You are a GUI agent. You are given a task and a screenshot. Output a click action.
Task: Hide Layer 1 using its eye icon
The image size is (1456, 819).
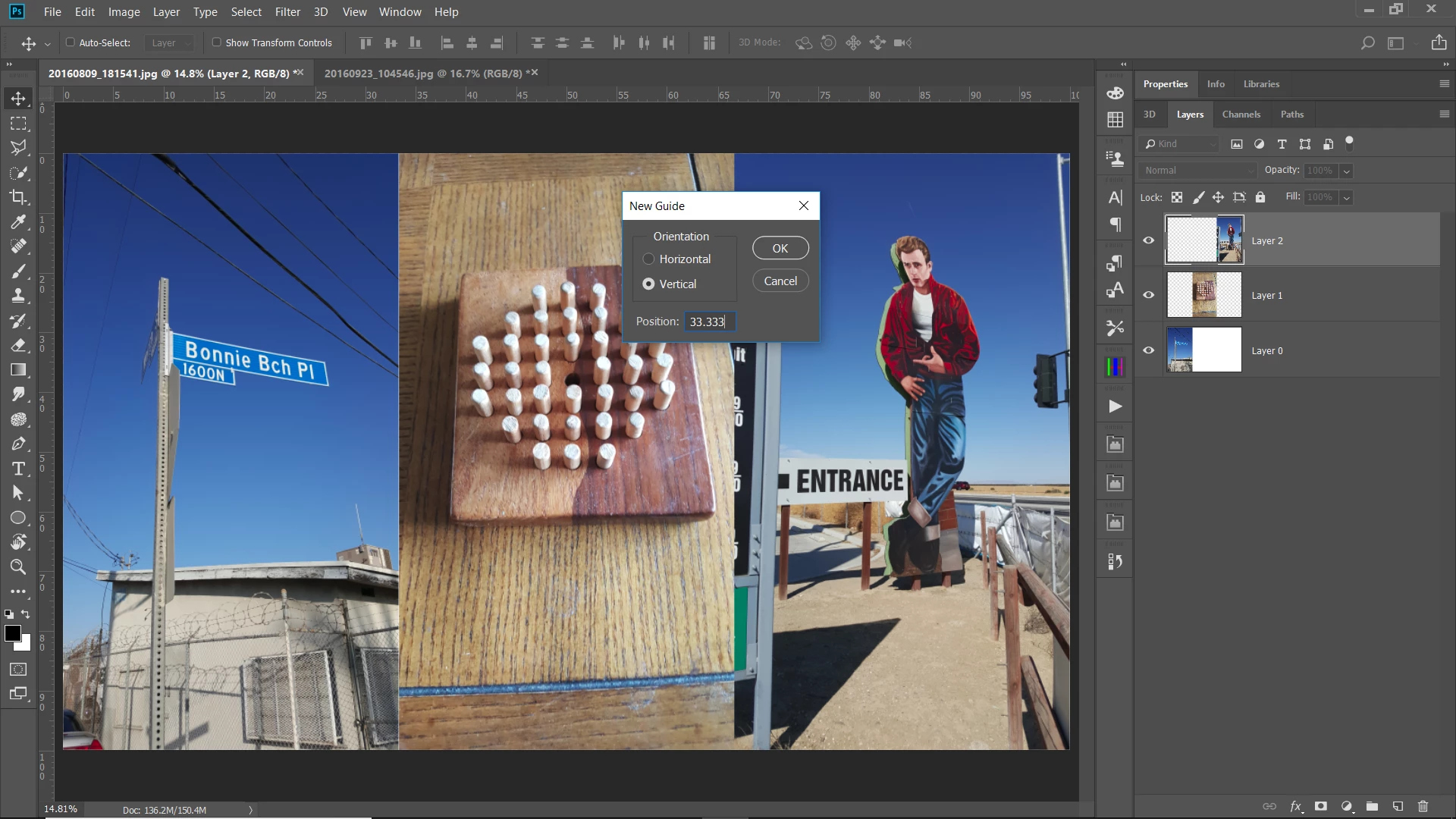[1148, 295]
